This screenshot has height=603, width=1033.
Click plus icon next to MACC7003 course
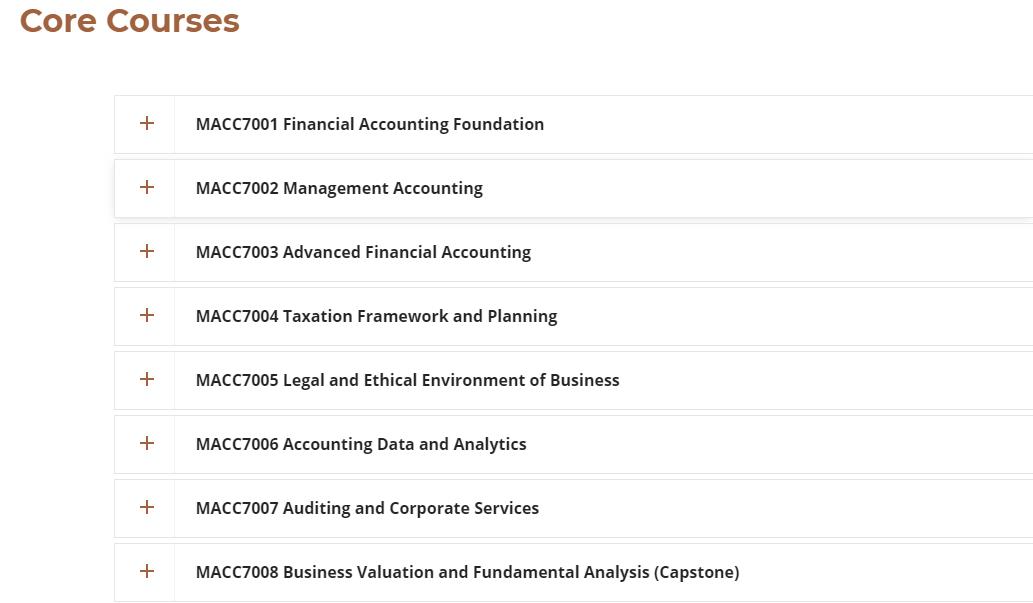(x=147, y=252)
